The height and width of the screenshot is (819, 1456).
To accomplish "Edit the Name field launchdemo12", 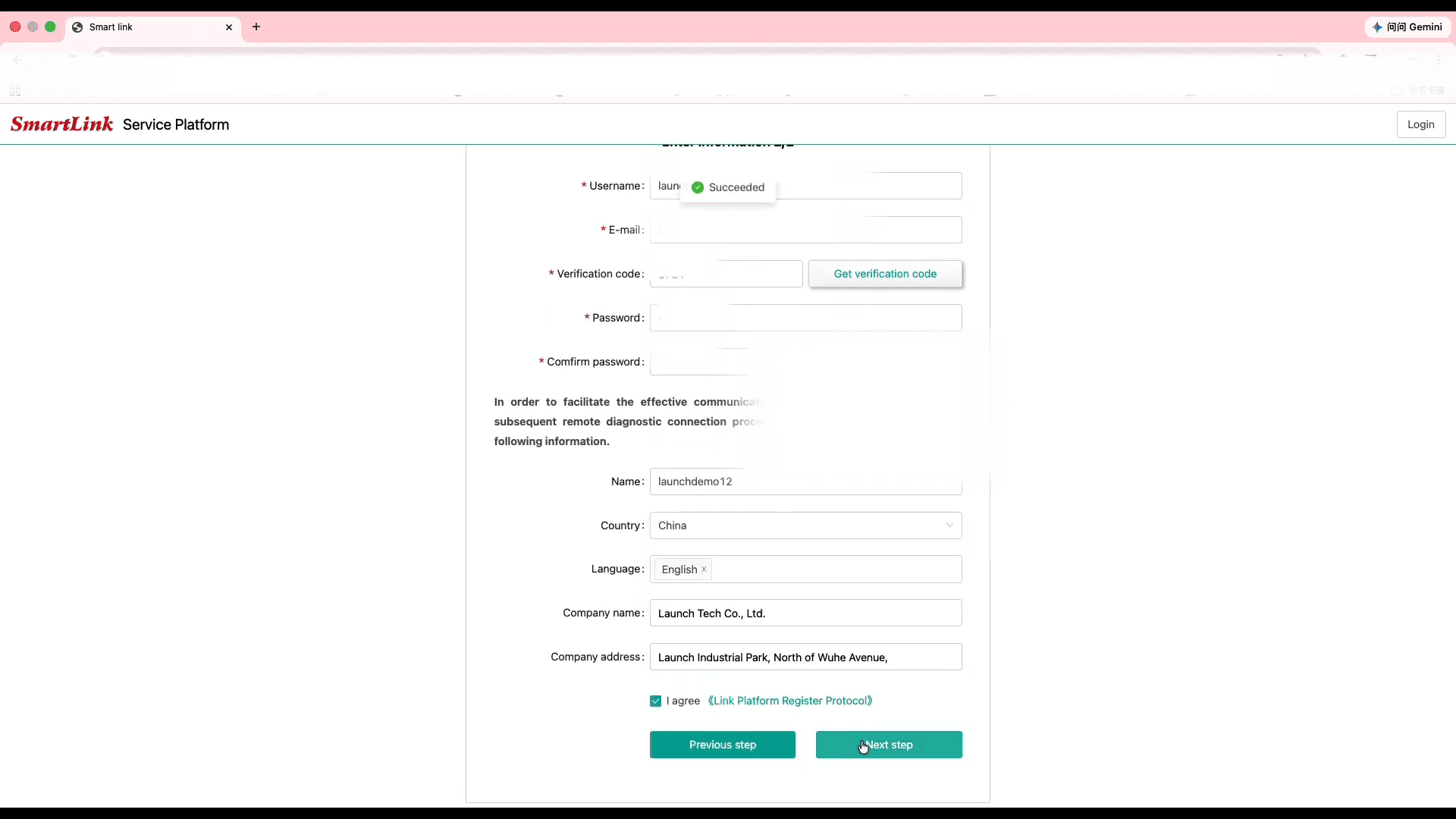I will [x=805, y=482].
